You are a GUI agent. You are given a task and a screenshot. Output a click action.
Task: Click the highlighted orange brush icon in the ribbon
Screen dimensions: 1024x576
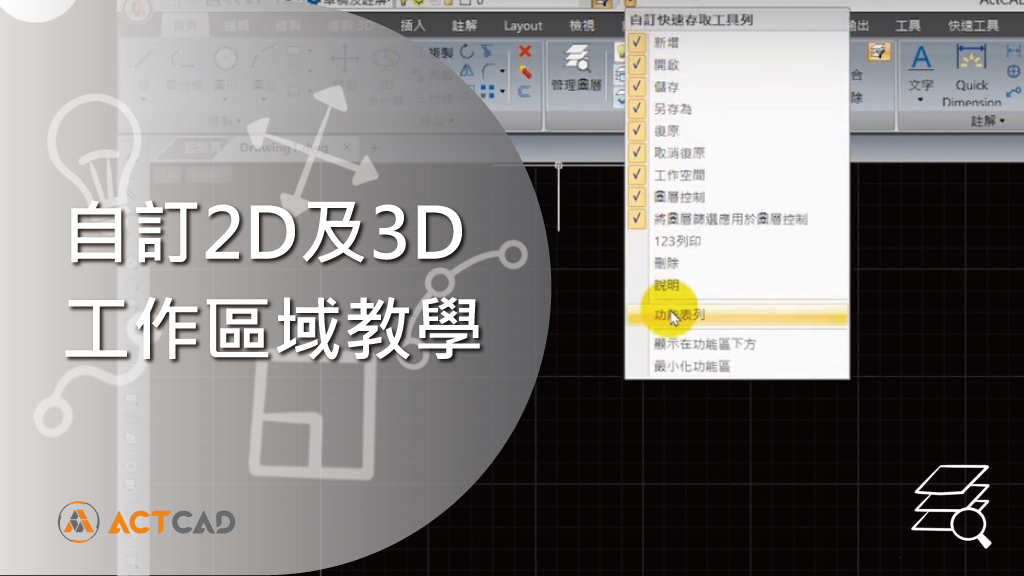(879, 52)
